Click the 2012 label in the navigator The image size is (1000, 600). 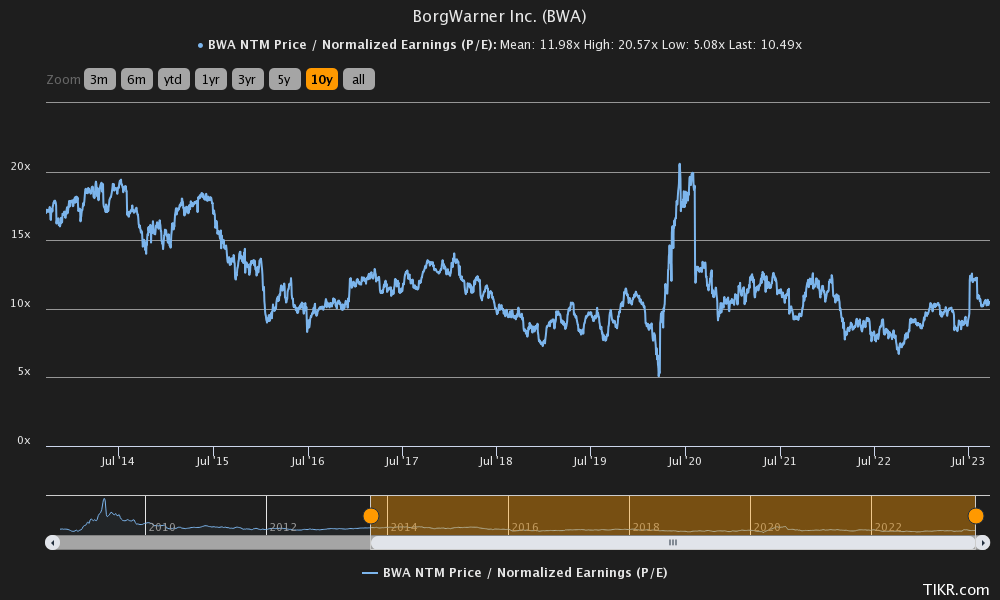283,527
